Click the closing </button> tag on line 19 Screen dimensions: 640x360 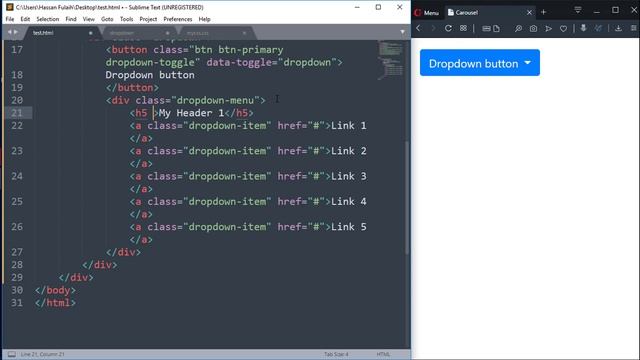[x=132, y=88]
